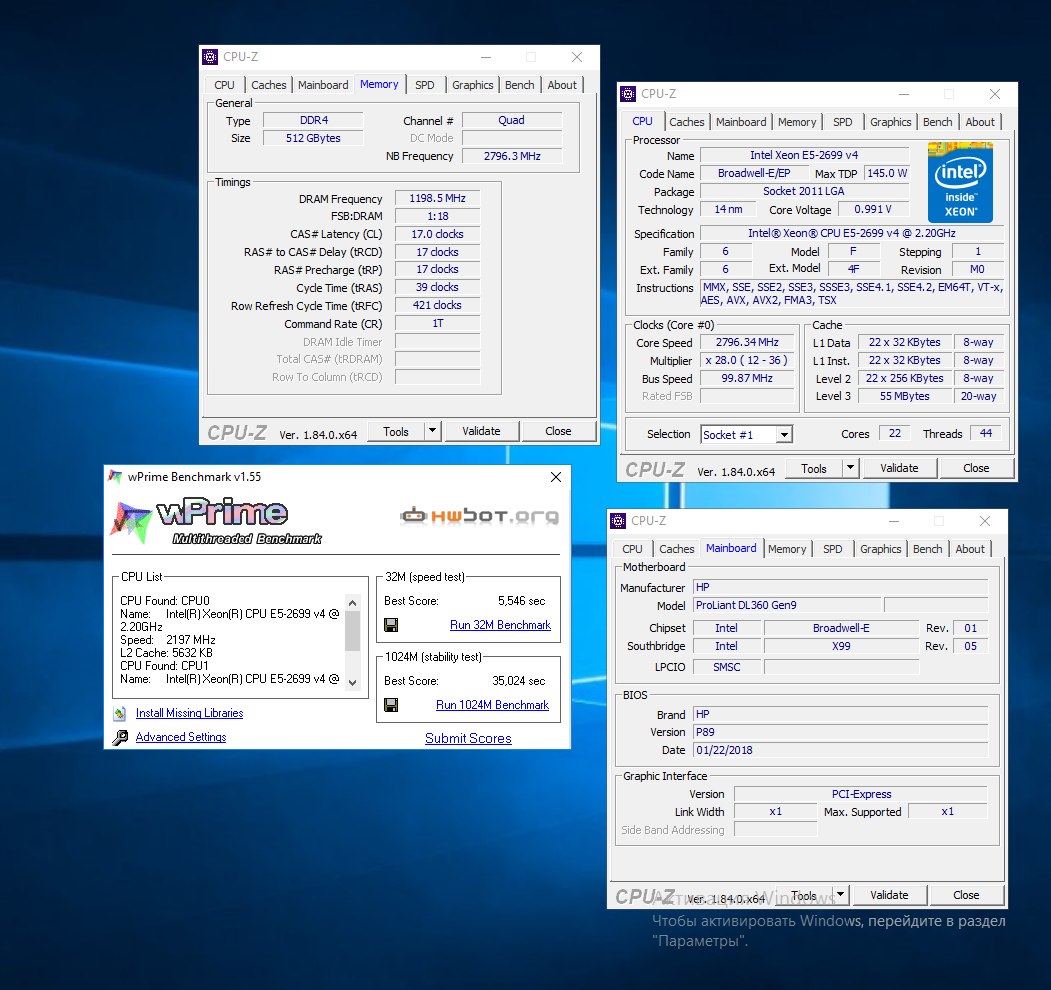Click Tools button in Memory window

[x=396, y=431]
